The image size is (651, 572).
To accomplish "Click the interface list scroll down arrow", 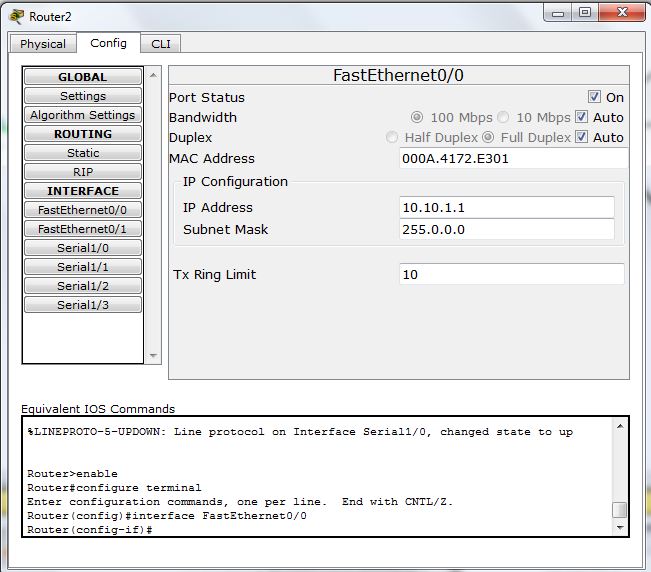I will pos(153,356).
